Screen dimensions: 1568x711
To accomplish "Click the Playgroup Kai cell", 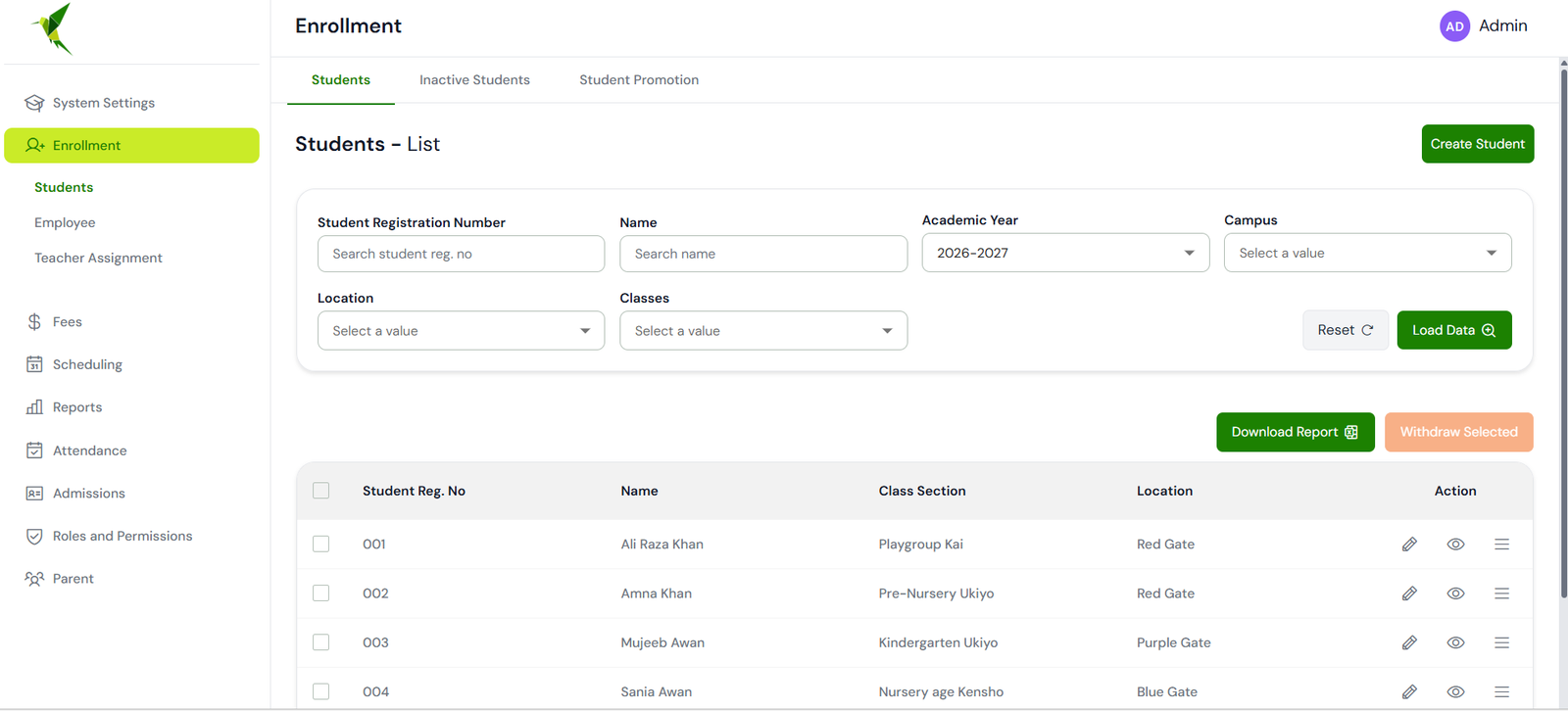I will [921, 545].
